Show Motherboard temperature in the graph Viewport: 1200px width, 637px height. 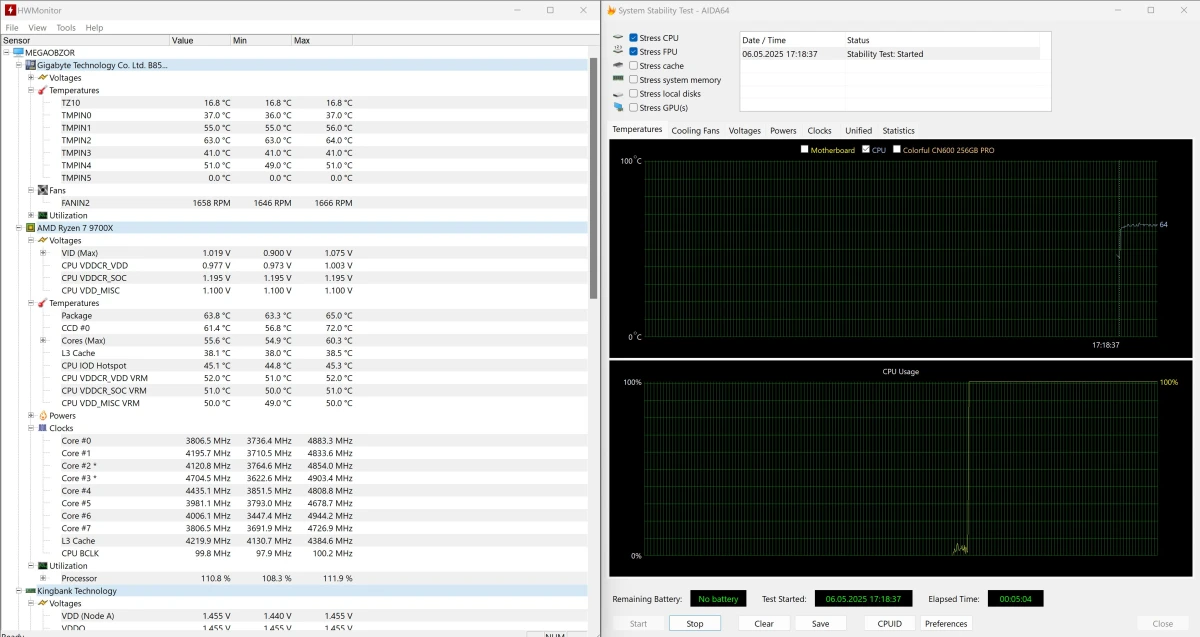coord(805,150)
